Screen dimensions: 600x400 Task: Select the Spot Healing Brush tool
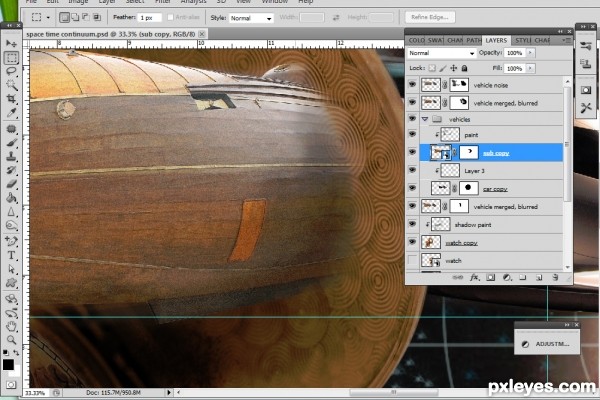coord(11,129)
